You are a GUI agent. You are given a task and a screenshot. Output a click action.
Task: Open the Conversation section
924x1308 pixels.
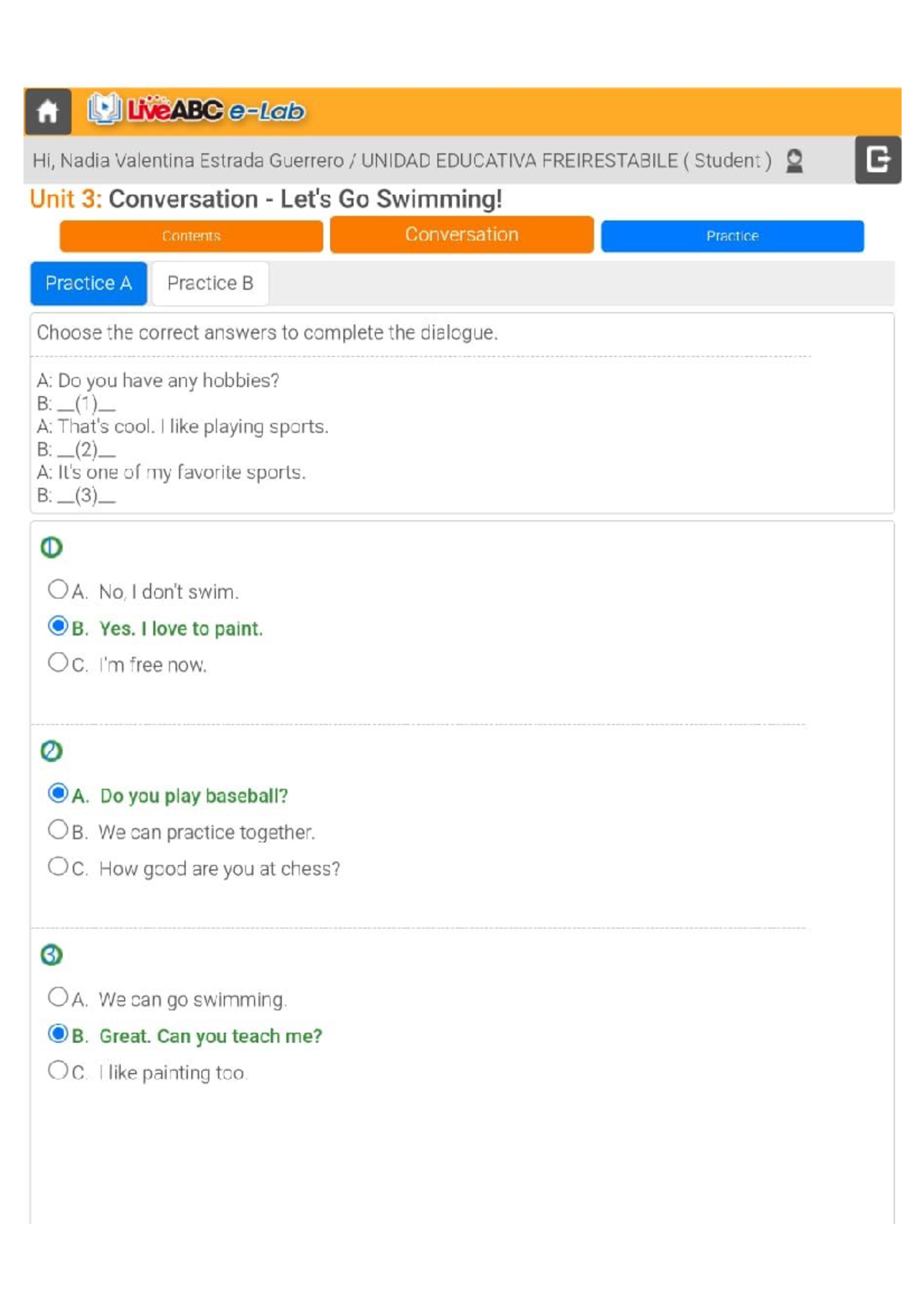(x=462, y=234)
